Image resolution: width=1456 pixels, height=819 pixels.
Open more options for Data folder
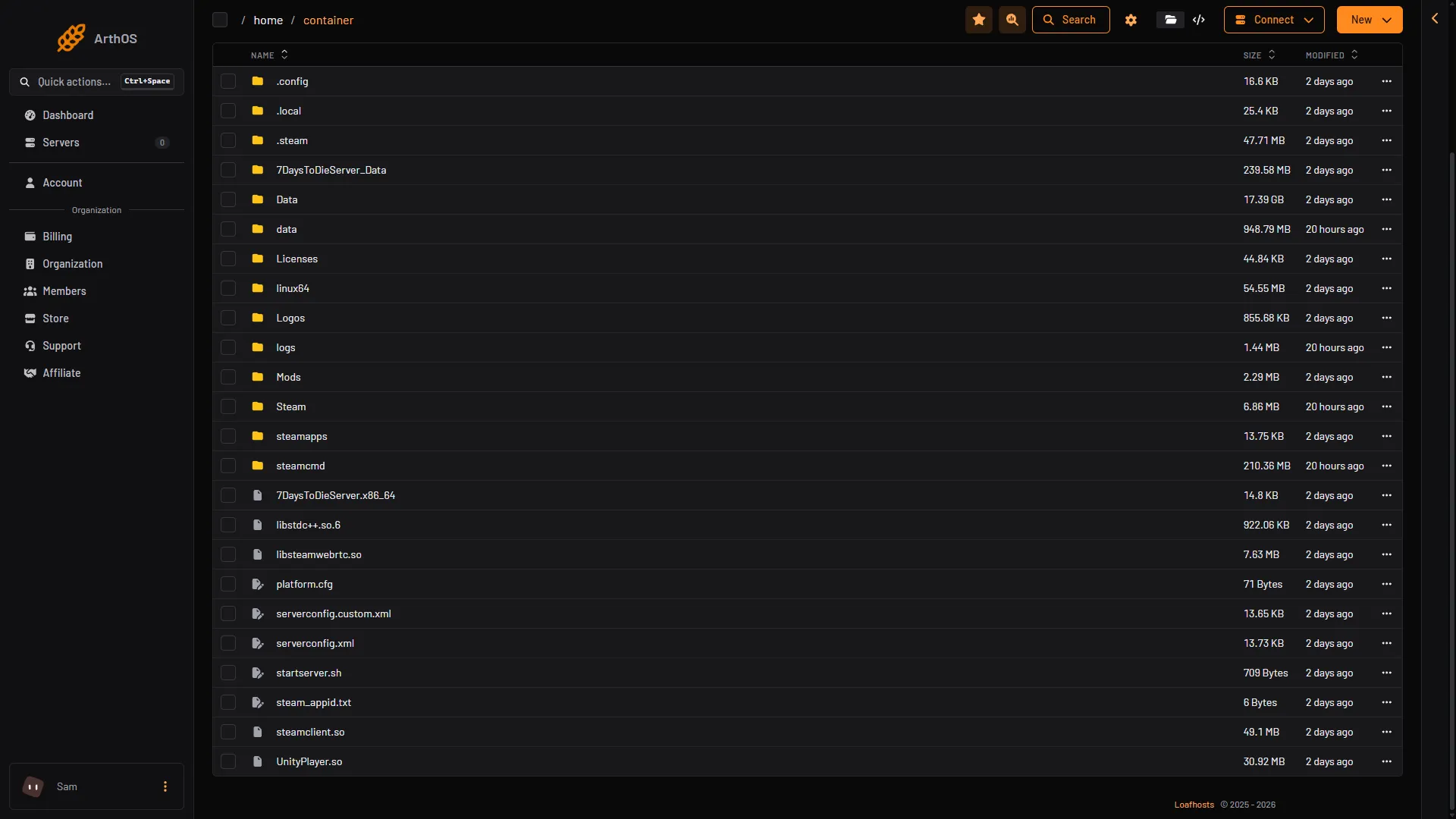[1386, 199]
